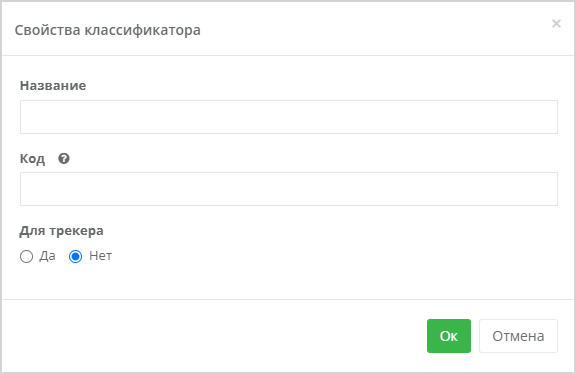Confirm with the green Ок button
The width and height of the screenshot is (576, 374).
click(x=449, y=336)
